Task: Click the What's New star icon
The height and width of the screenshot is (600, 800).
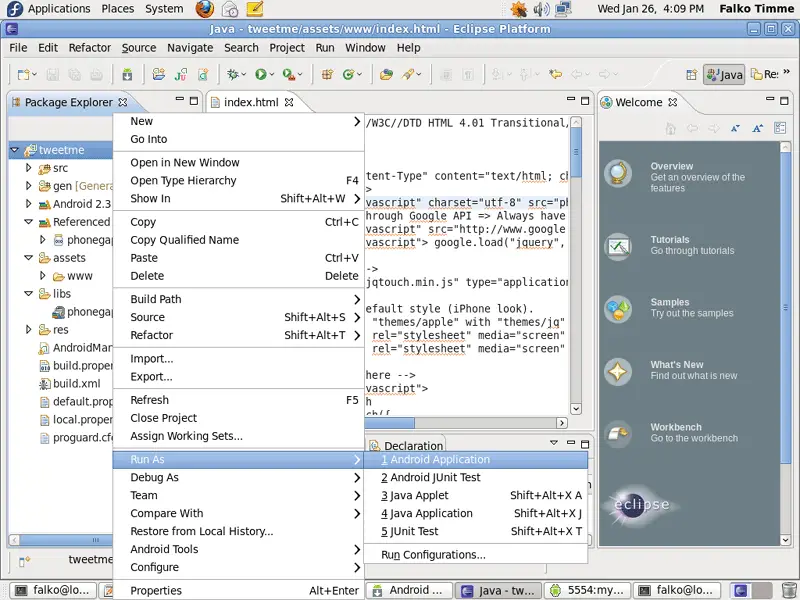Action: click(618, 371)
